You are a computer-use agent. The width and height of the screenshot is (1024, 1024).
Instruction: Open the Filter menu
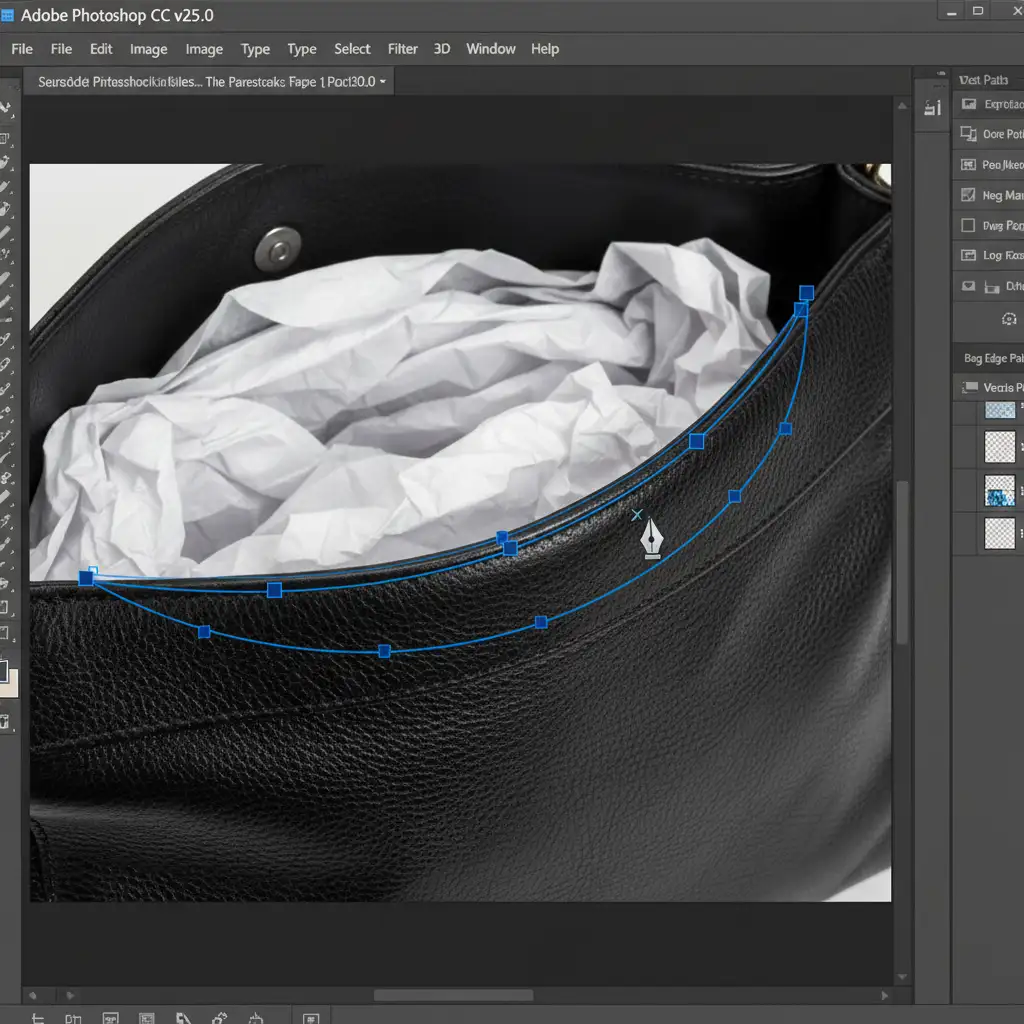(x=402, y=49)
